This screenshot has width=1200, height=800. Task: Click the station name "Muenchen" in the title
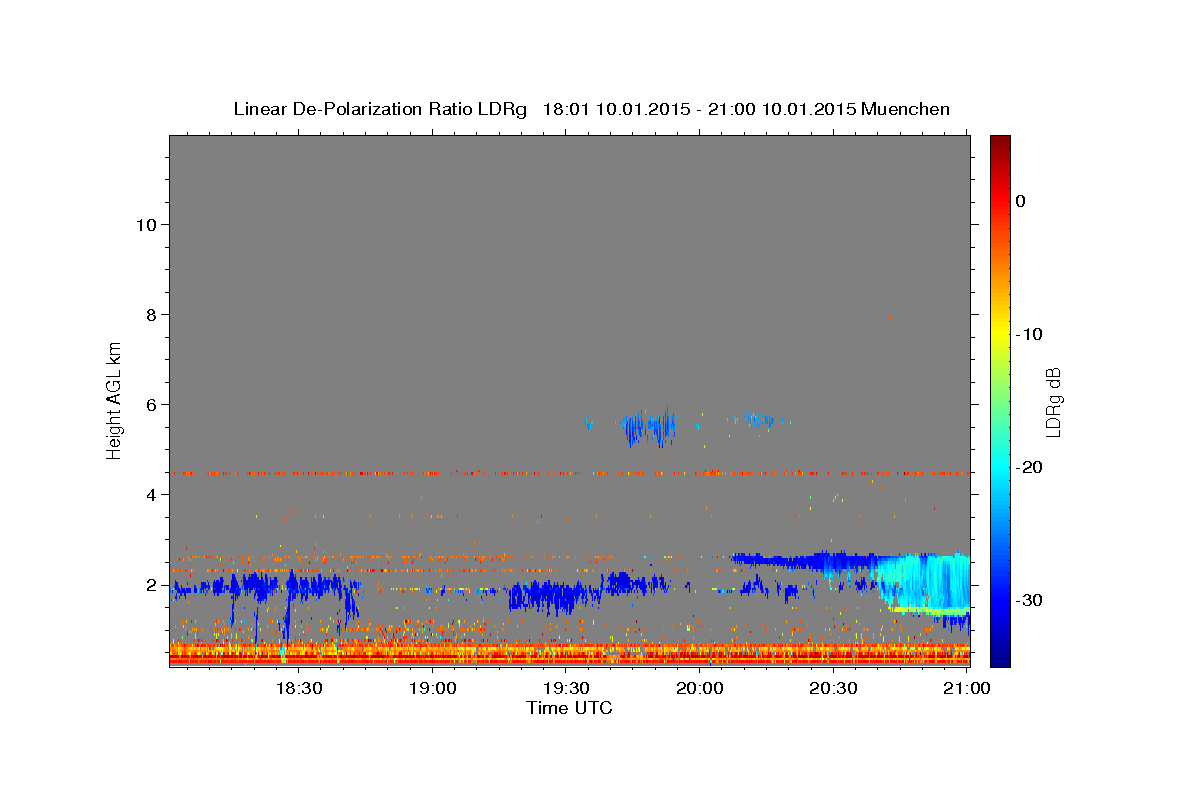pos(906,109)
